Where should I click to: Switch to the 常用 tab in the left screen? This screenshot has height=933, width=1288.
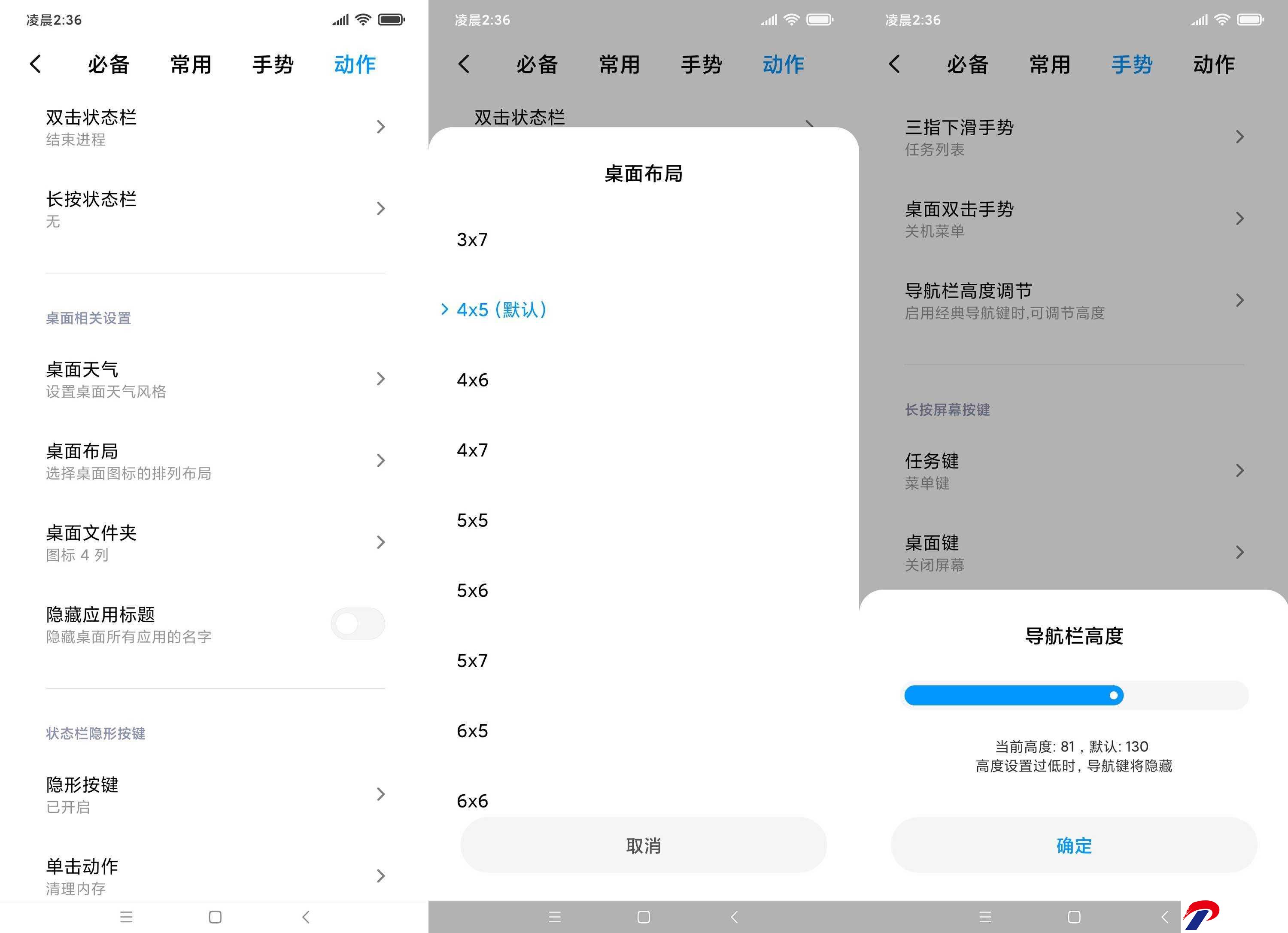pyautogui.click(x=191, y=64)
